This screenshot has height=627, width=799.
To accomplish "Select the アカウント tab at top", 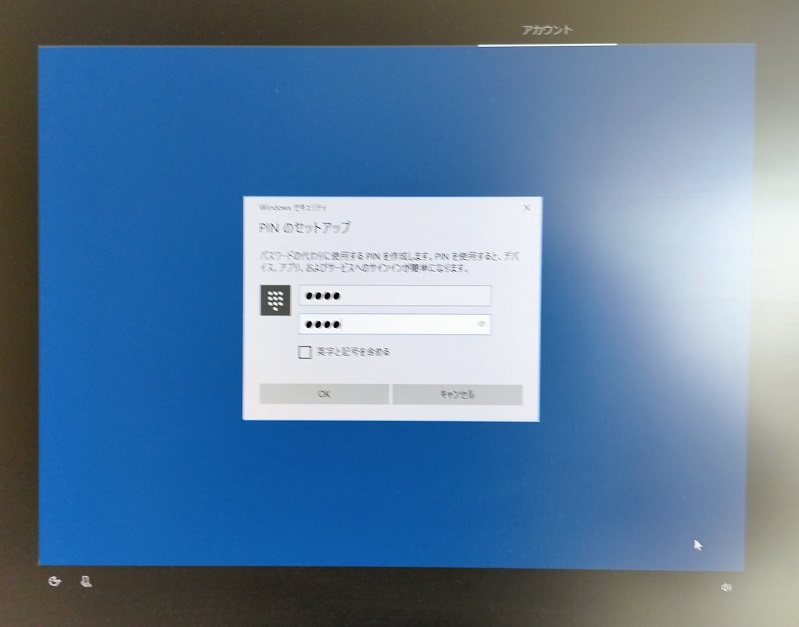I will (x=547, y=31).
